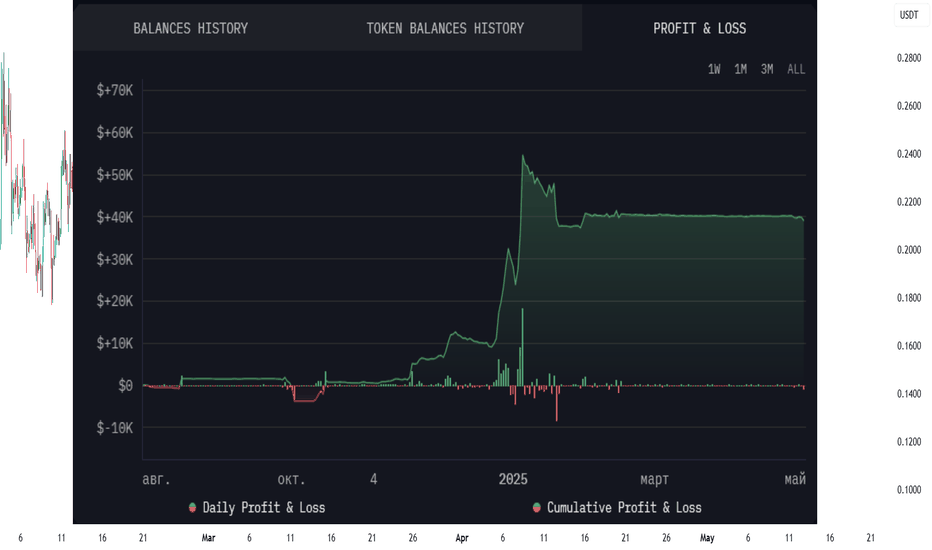Click the авг. date label
932x550 pixels.
(x=156, y=479)
